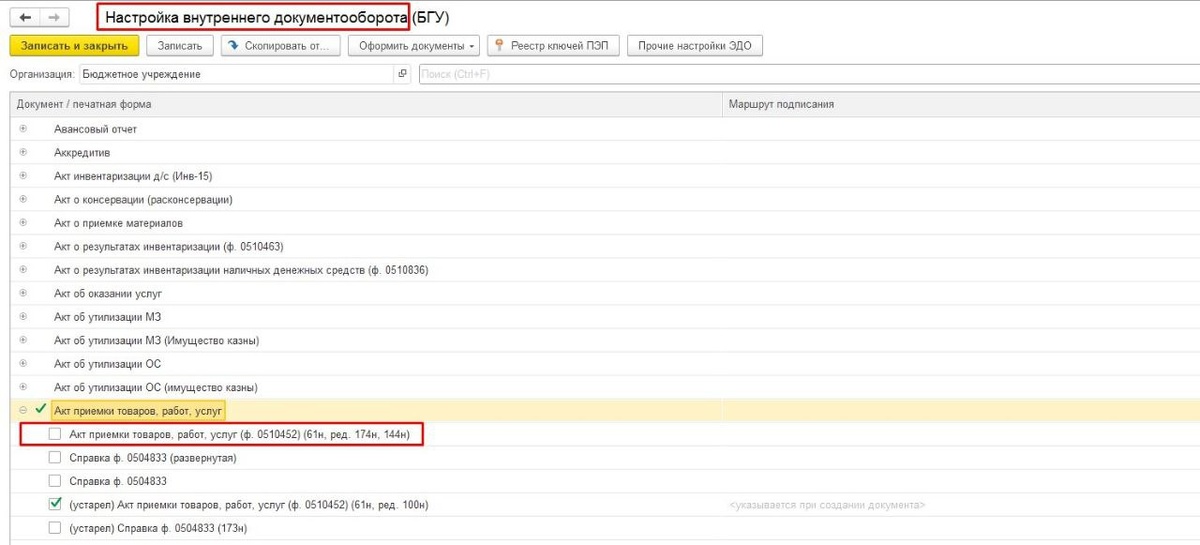This screenshot has height=545, width=1200.
Task: Select Акт об утилизации МЗ text
Action: (108, 316)
